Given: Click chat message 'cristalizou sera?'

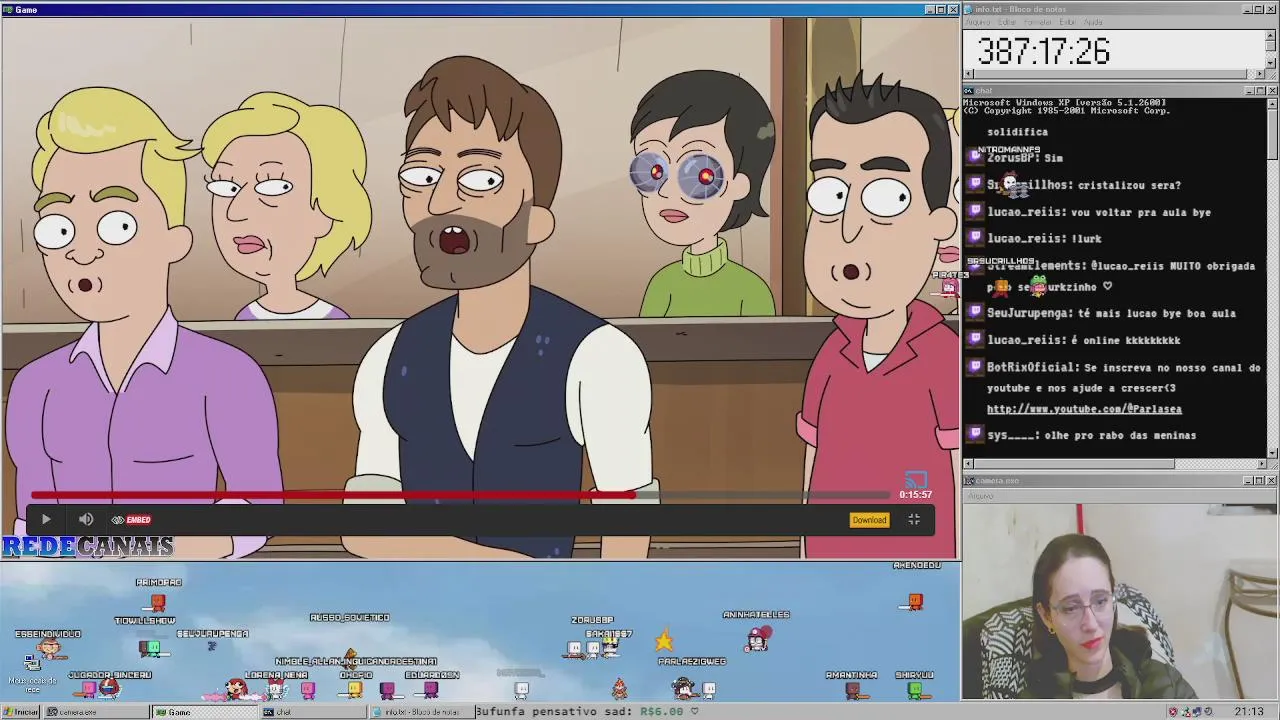Looking at the screenshot, I should tap(1131, 185).
